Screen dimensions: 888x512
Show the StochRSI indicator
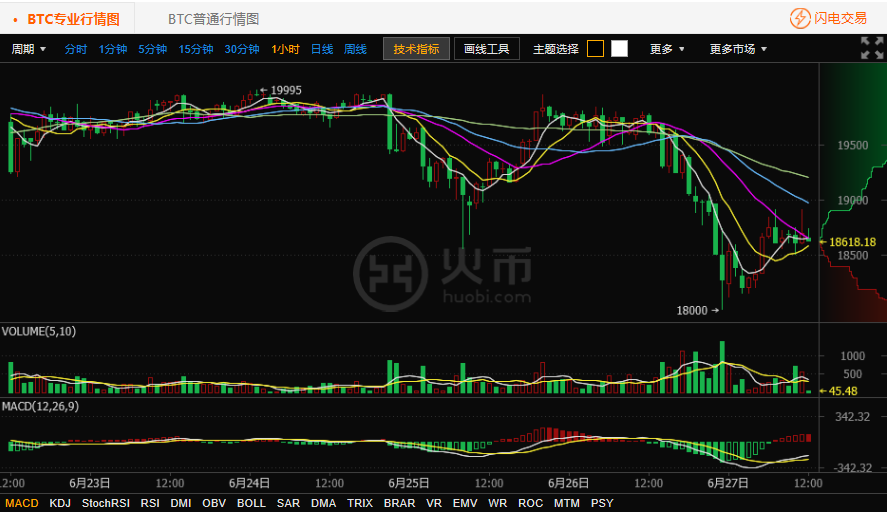[105, 503]
